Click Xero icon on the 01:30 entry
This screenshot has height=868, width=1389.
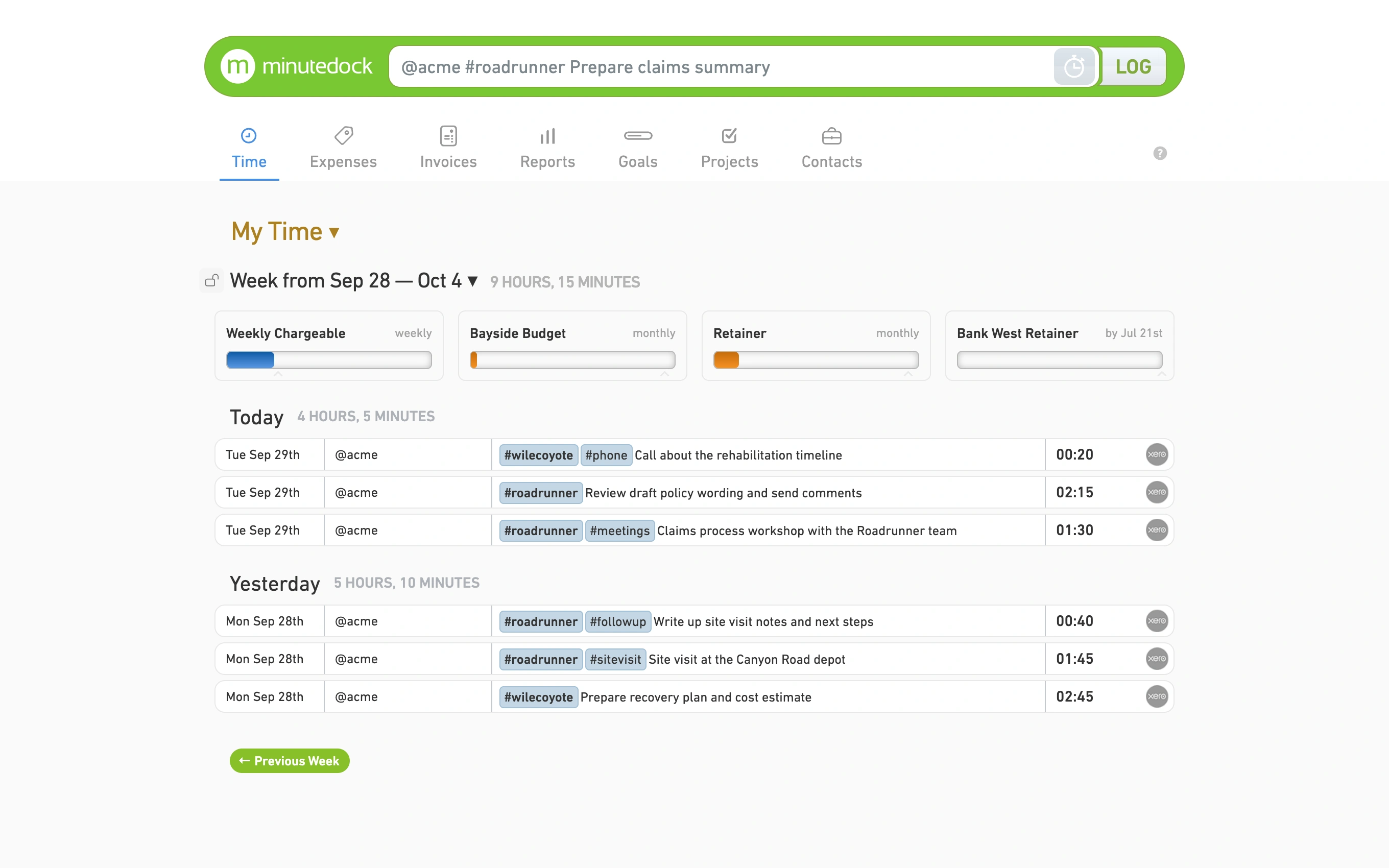[1157, 531]
